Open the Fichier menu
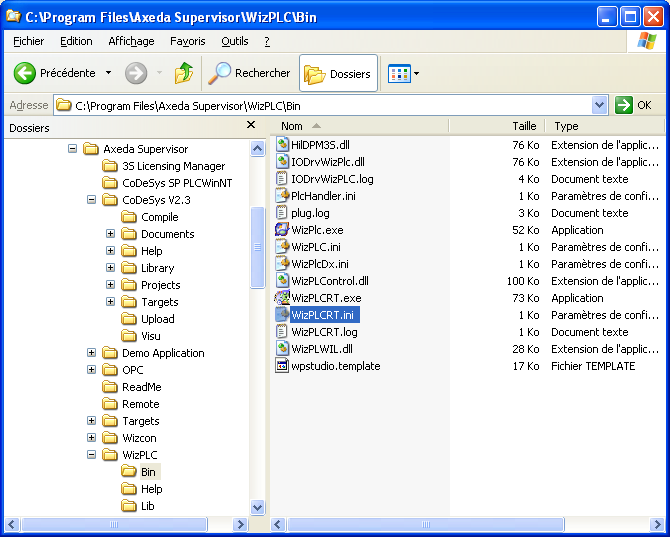This screenshot has height=537, width=670. (x=29, y=41)
